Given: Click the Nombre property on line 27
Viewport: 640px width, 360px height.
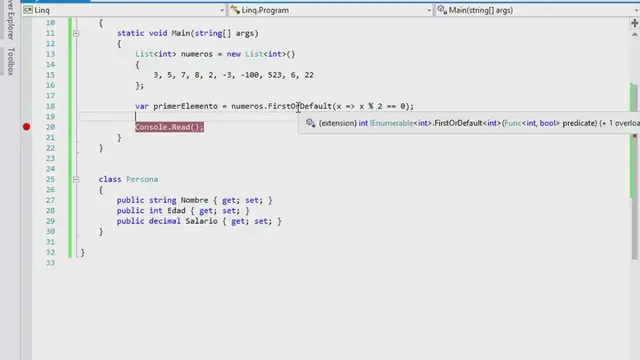Looking at the screenshot, I should coord(194,200).
